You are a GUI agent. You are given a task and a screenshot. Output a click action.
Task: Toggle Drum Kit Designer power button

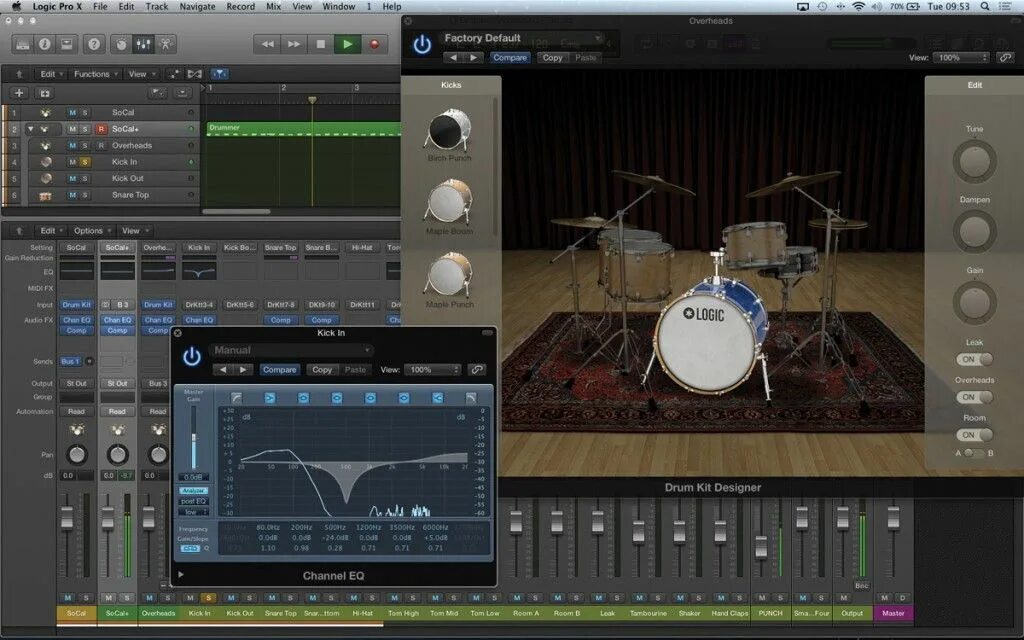pos(423,44)
